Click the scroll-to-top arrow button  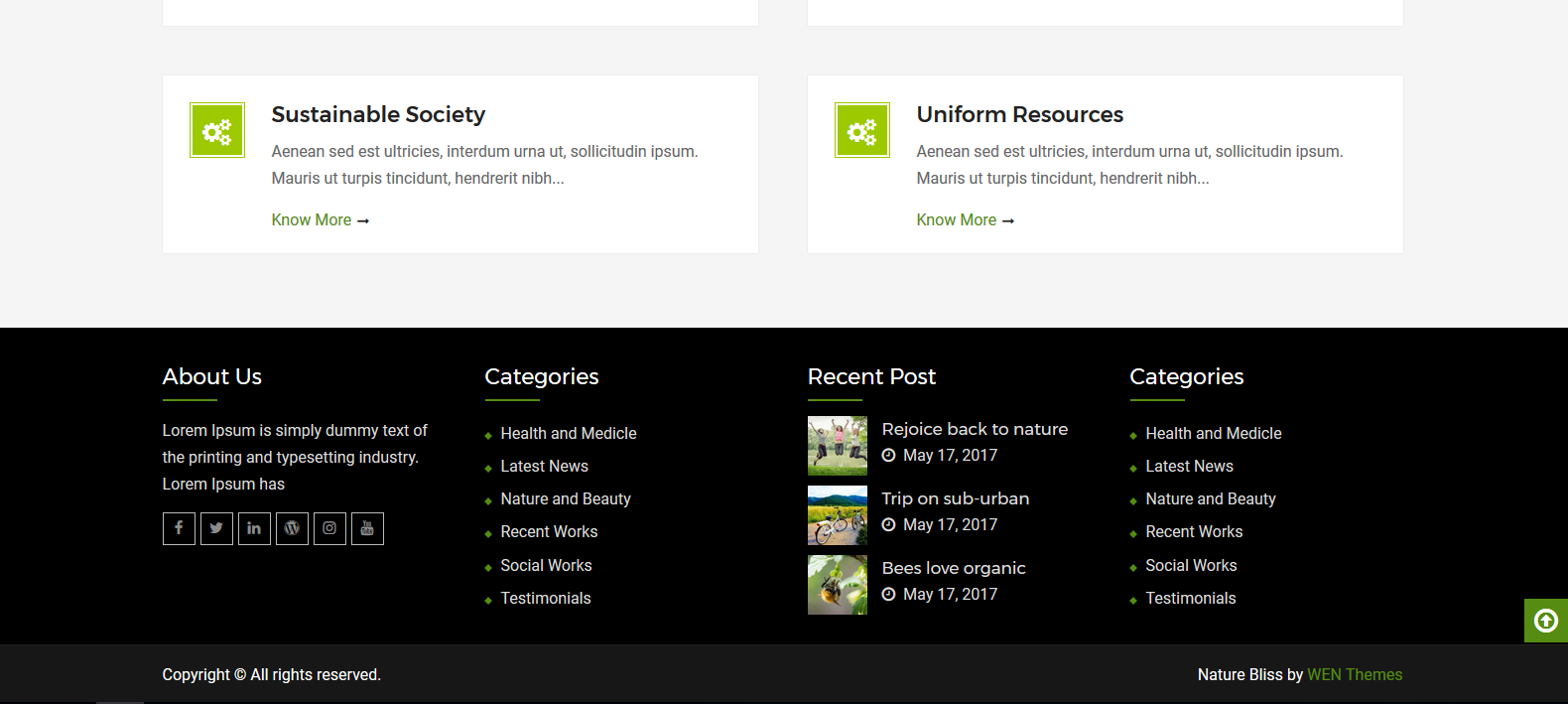(x=1545, y=621)
